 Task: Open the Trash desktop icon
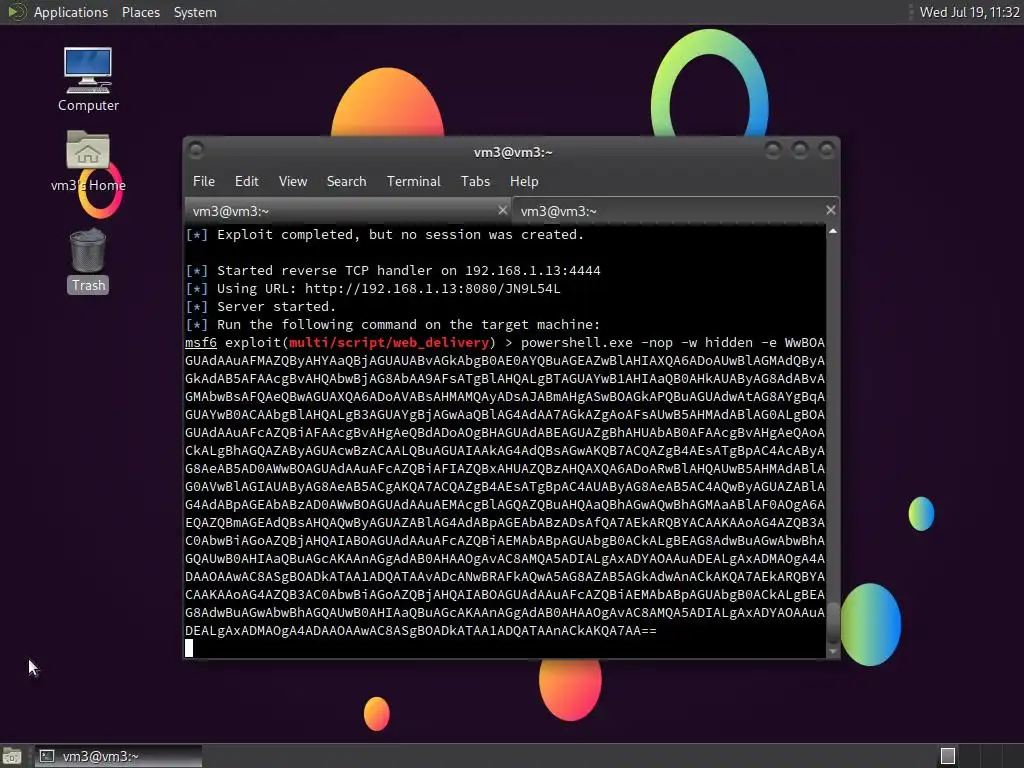tap(88, 261)
